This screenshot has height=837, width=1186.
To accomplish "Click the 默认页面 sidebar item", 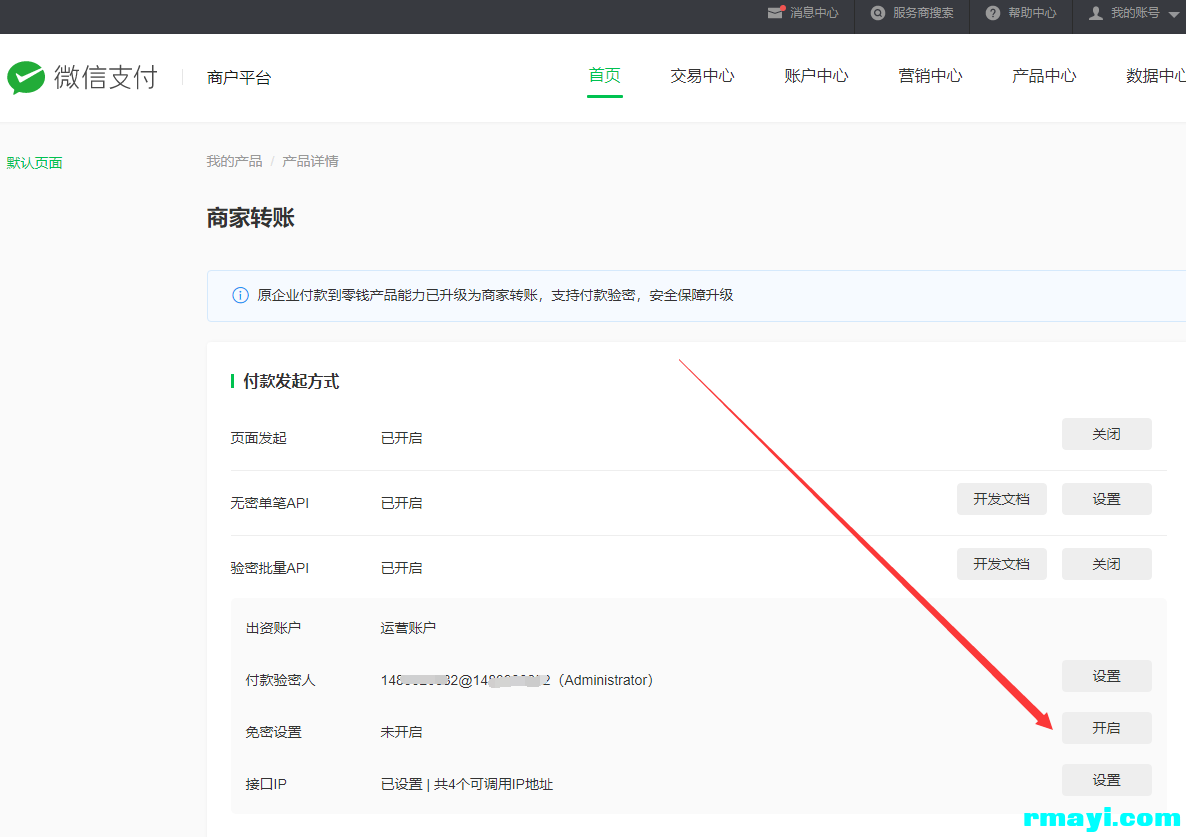I will tap(34, 163).
